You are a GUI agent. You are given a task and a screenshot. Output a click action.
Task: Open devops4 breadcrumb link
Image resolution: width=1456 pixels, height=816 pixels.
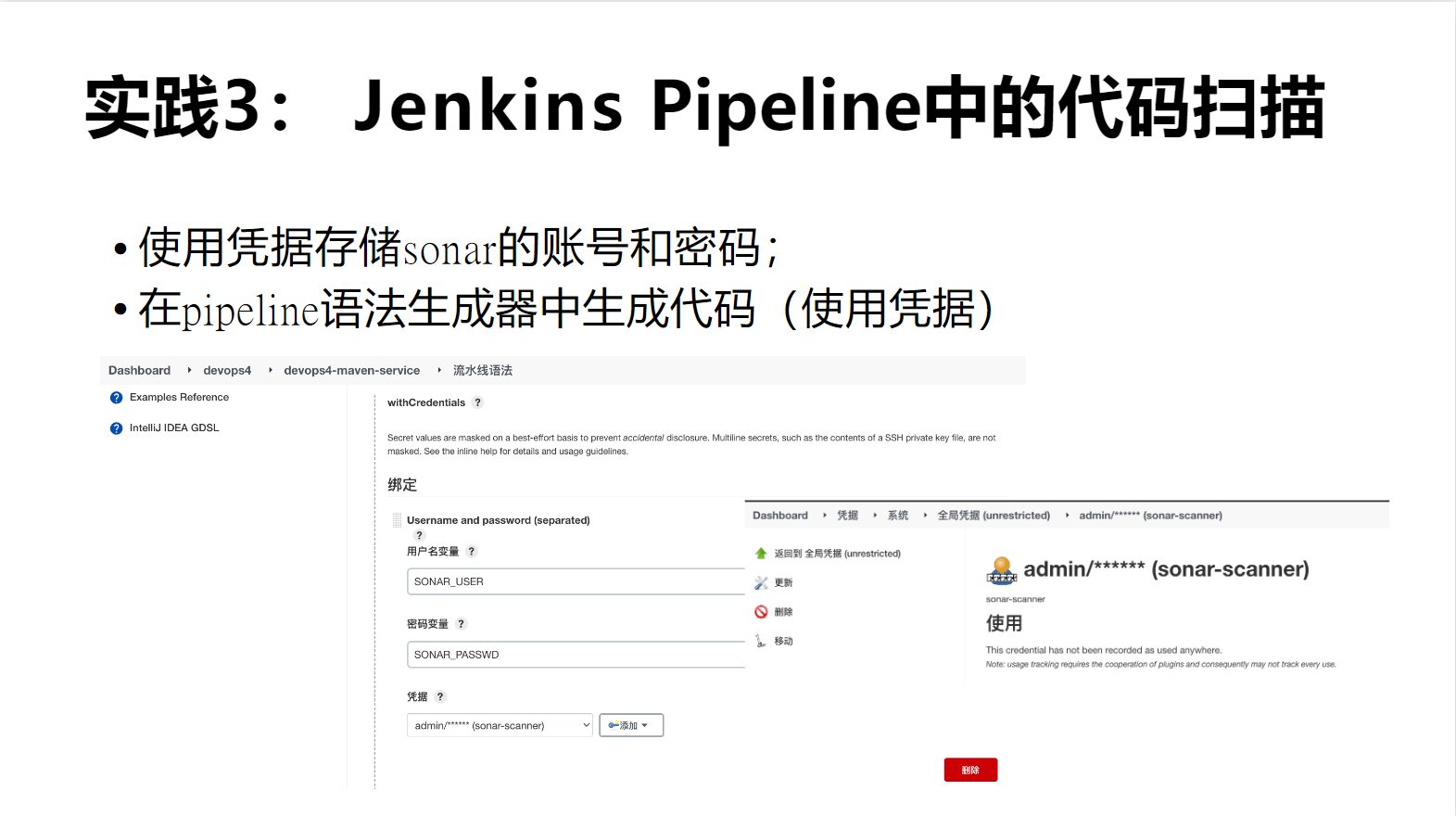227,370
